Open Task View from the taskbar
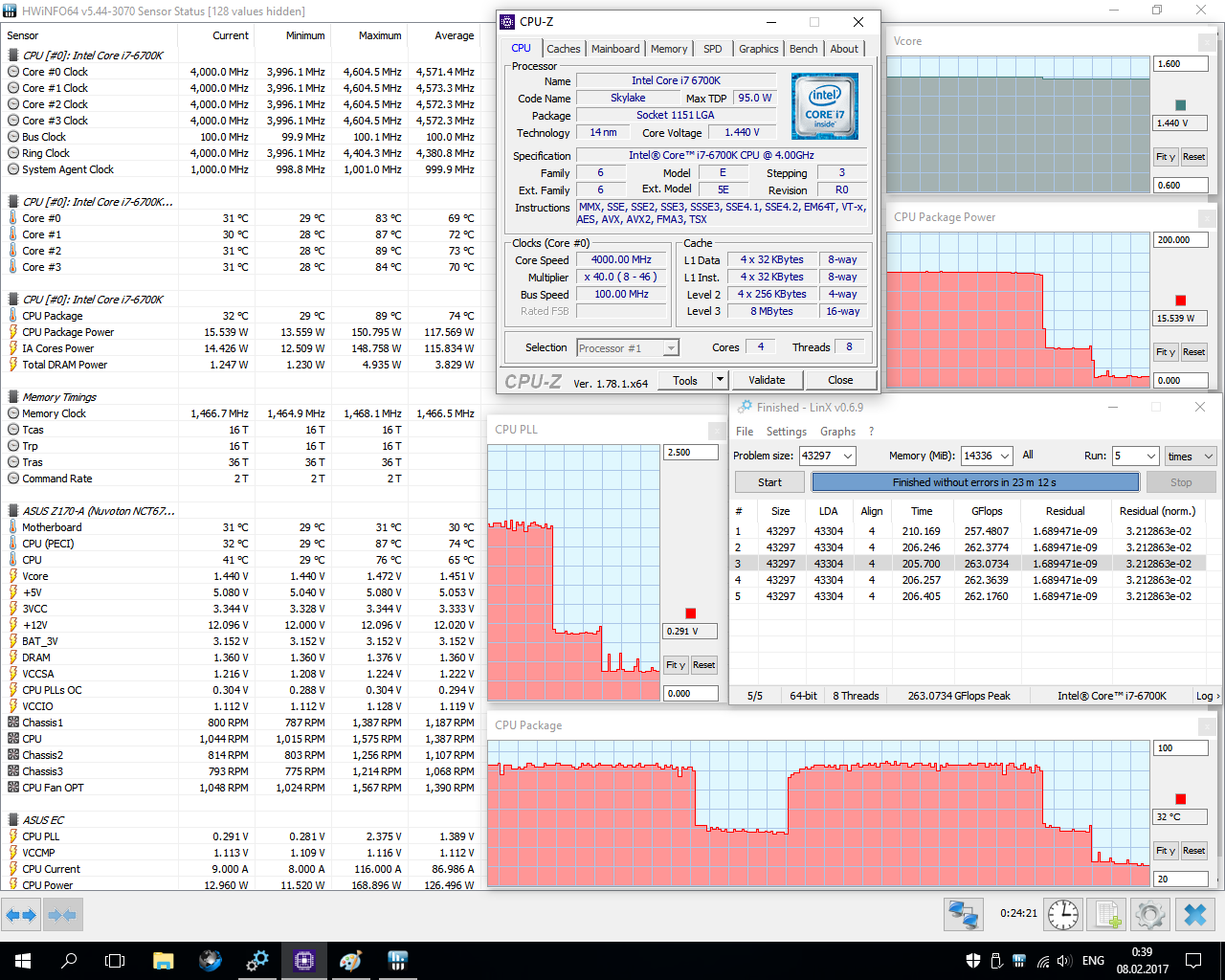 tap(115, 961)
